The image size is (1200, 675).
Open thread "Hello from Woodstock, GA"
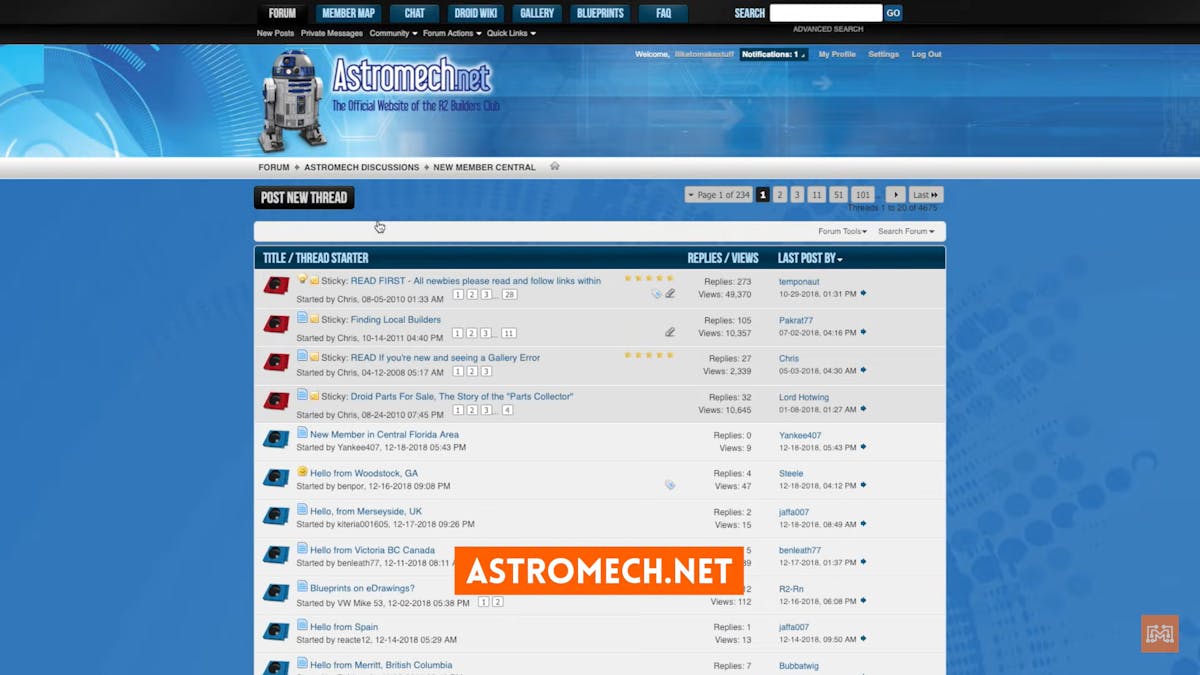point(364,473)
